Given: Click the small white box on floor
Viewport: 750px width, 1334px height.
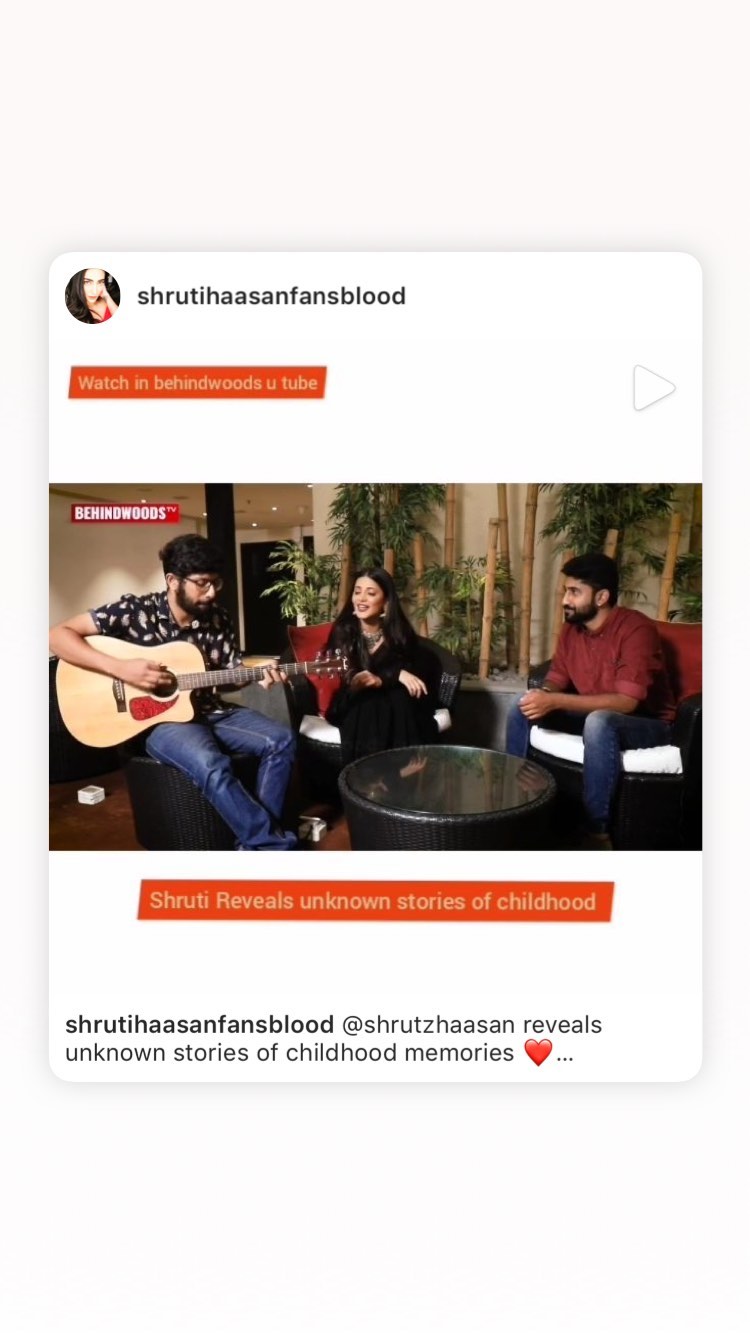Looking at the screenshot, I should pos(91,795).
